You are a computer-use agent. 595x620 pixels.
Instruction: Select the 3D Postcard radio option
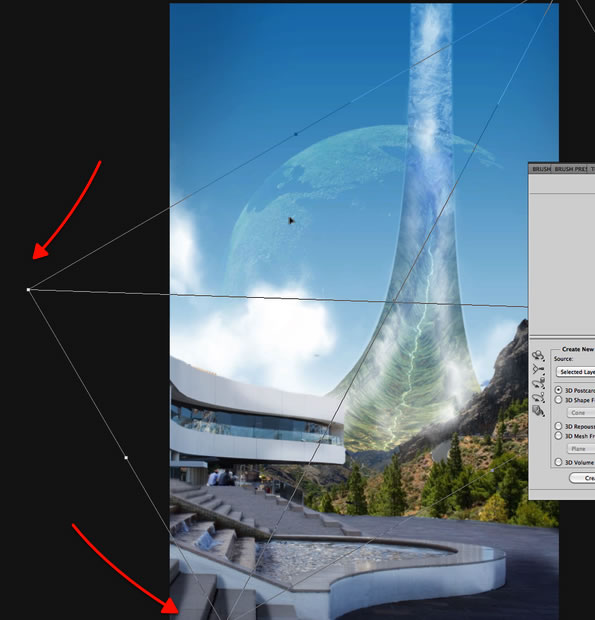tap(558, 390)
